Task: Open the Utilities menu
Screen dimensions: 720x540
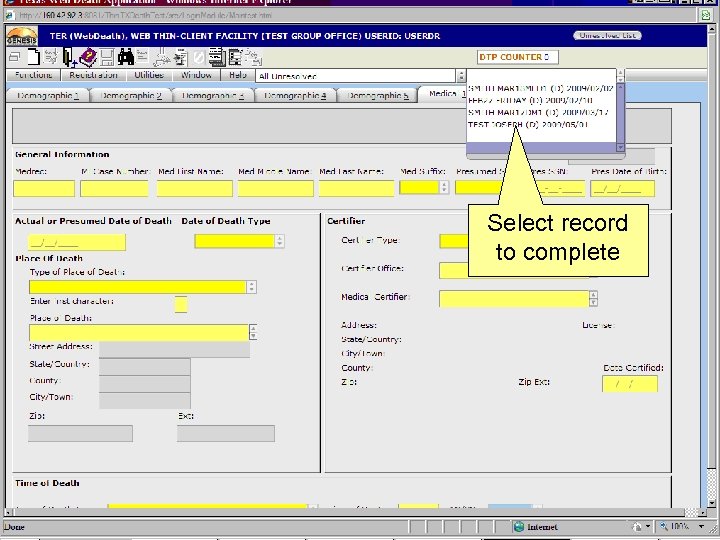Action: tap(149, 75)
